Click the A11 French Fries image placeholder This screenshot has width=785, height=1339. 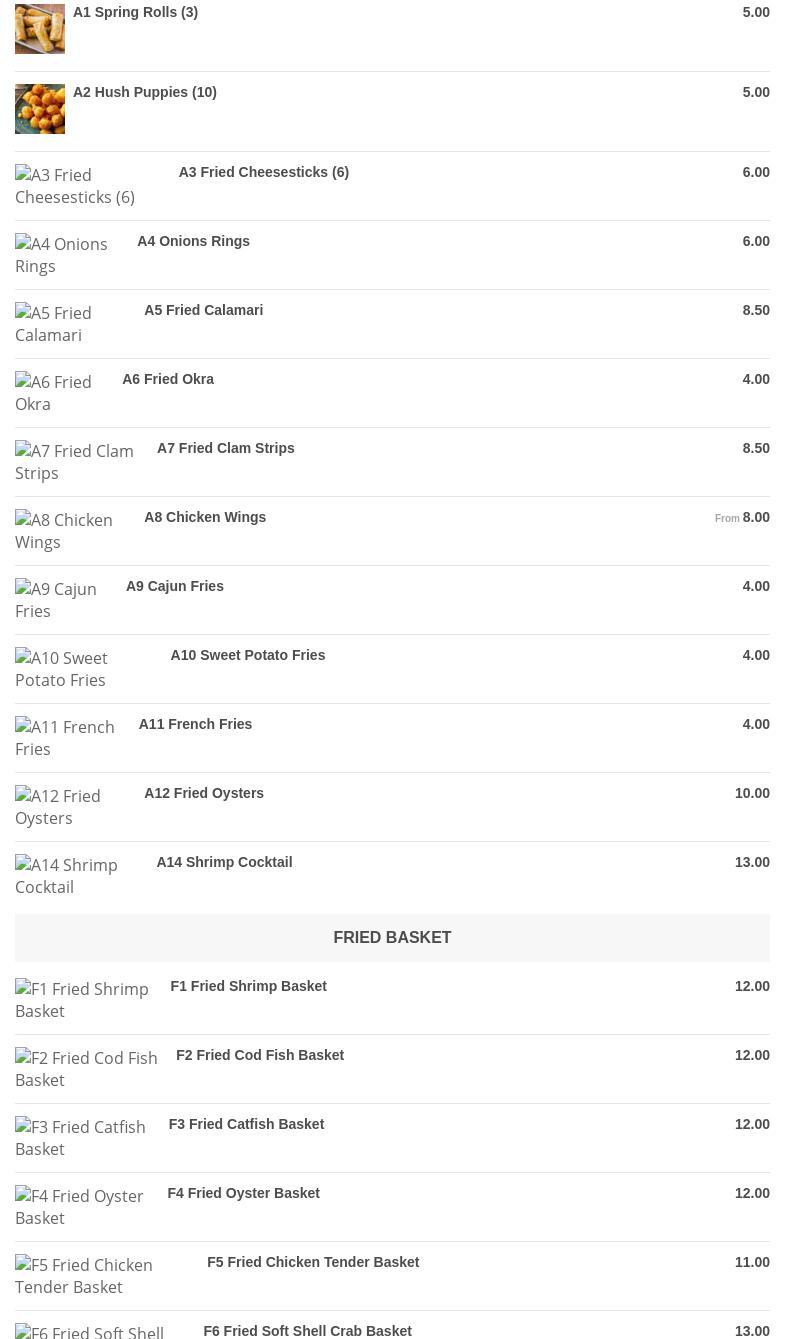(65, 738)
